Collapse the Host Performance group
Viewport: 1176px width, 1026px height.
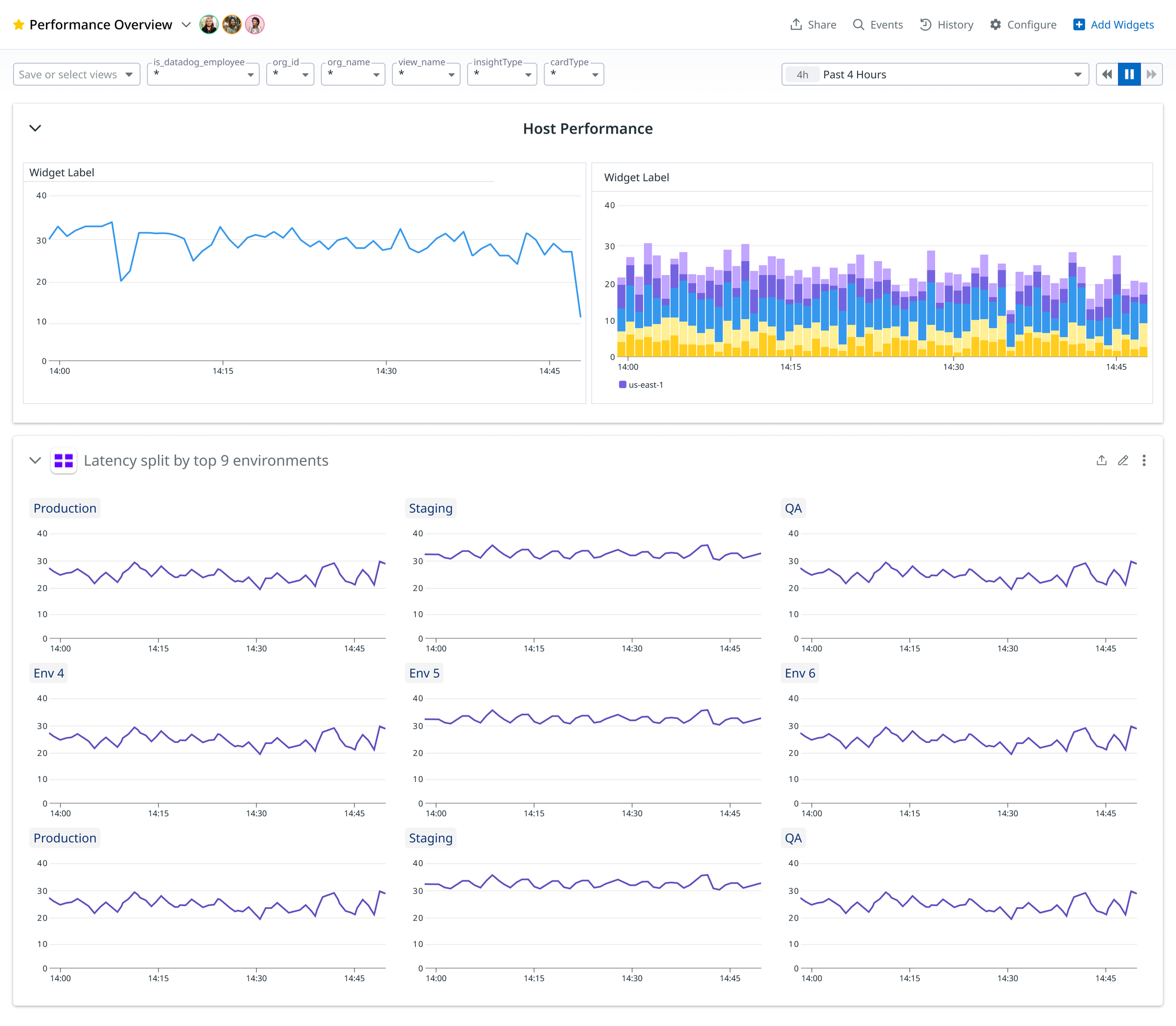pos(35,128)
